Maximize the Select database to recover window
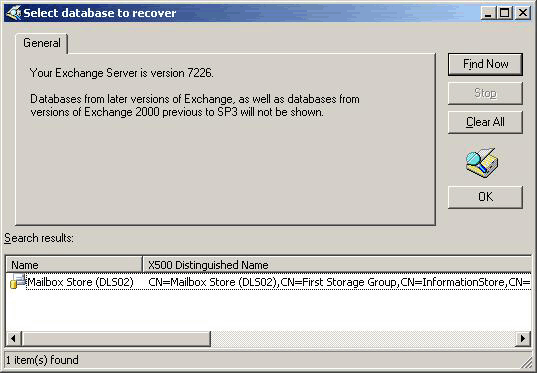The image size is (537, 373). [x=504, y=13]
